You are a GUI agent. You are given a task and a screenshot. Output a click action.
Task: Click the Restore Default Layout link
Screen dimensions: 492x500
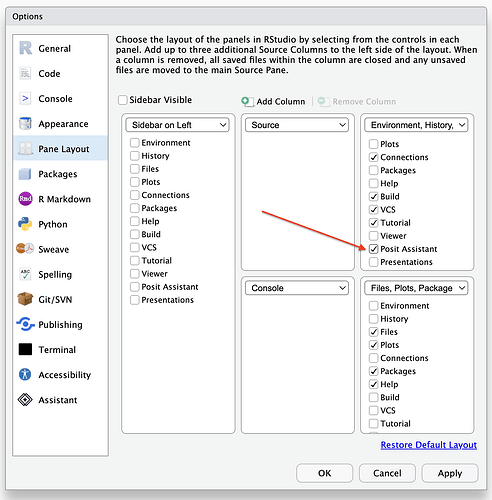[x=429, y=445]
